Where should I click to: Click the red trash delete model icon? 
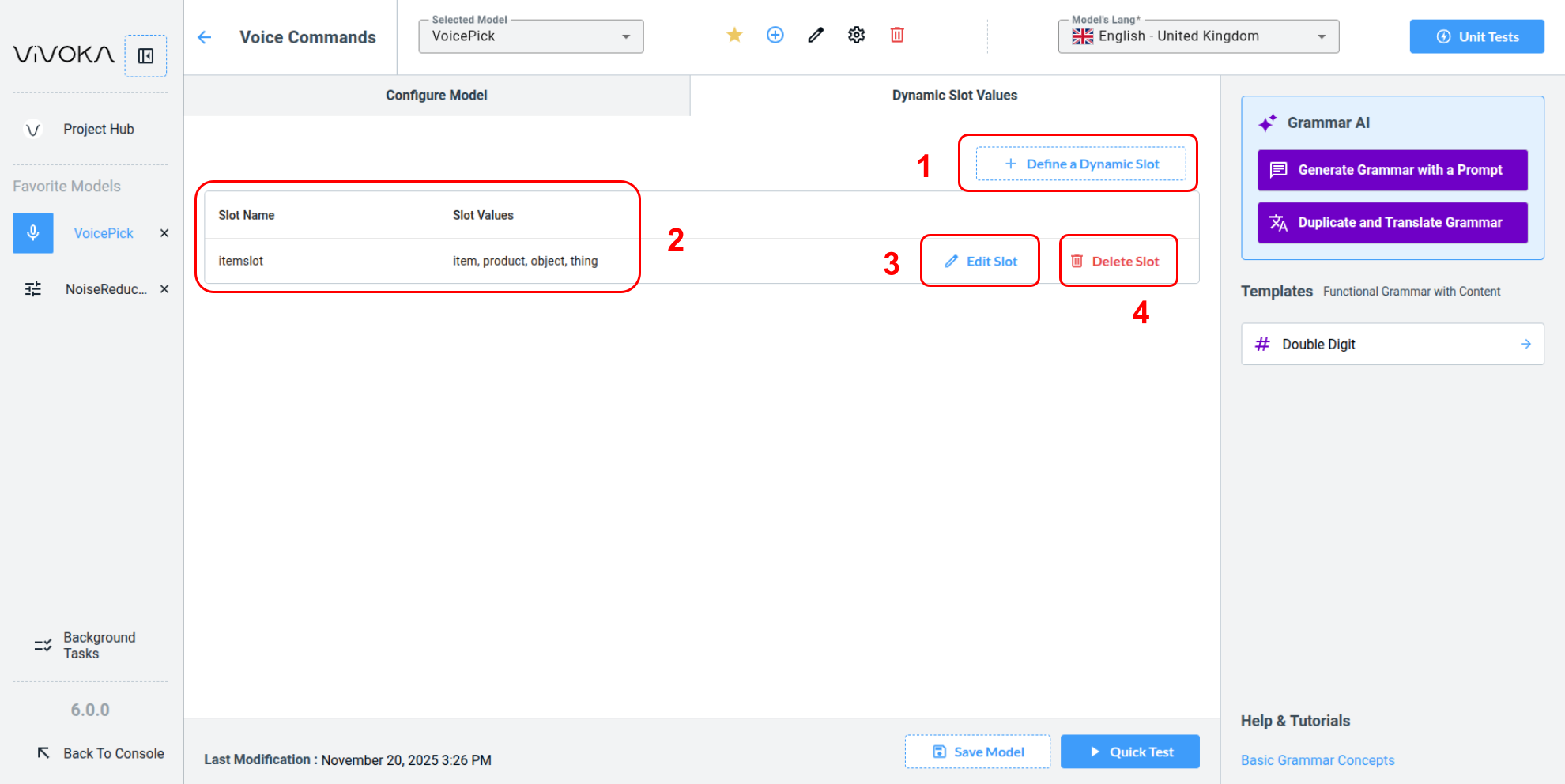point(897,35)
